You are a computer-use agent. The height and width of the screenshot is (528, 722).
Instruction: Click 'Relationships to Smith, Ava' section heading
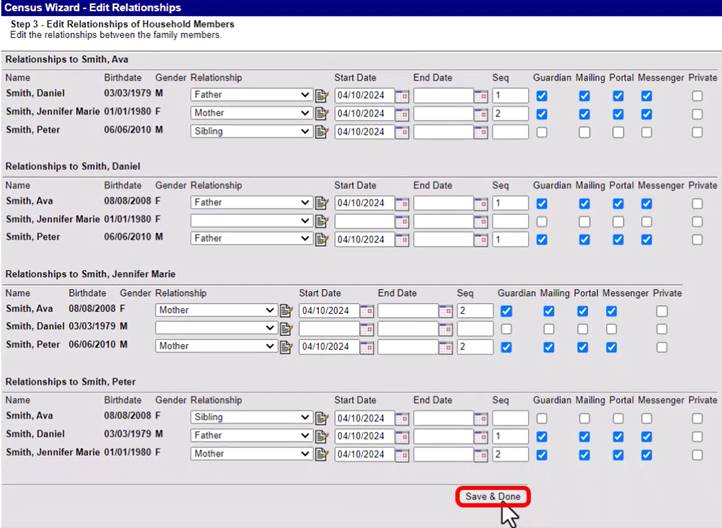pyautogui.click(x=67, y=59)
